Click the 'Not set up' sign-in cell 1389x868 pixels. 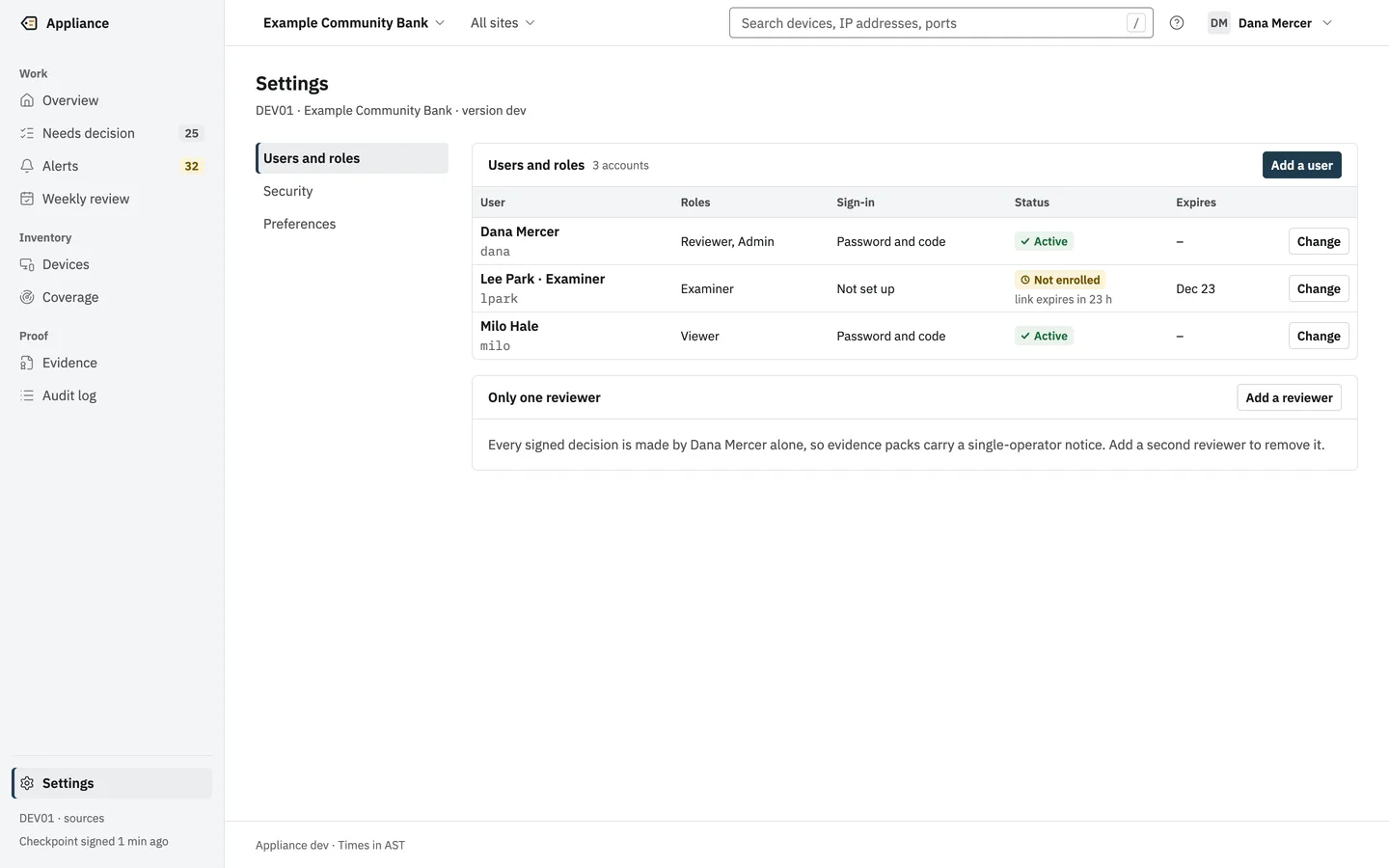point(865,288)
